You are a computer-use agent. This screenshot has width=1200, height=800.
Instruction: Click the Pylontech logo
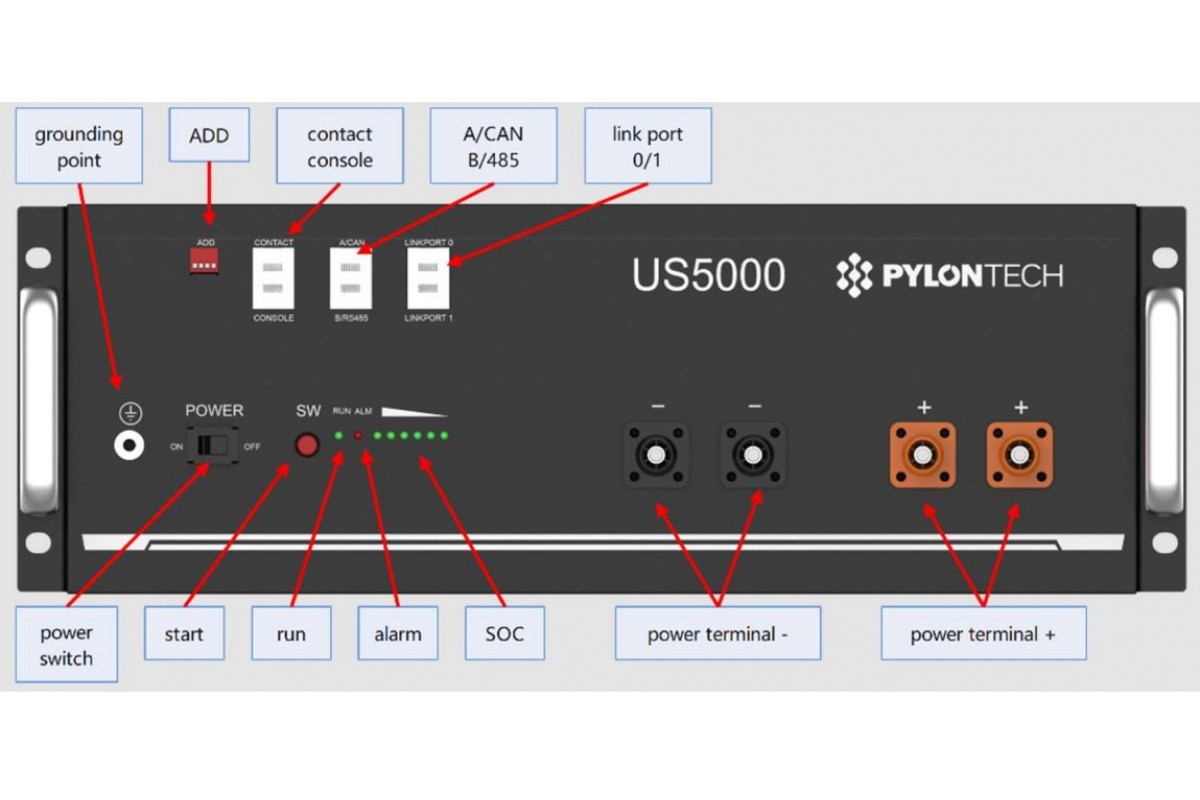949,276
